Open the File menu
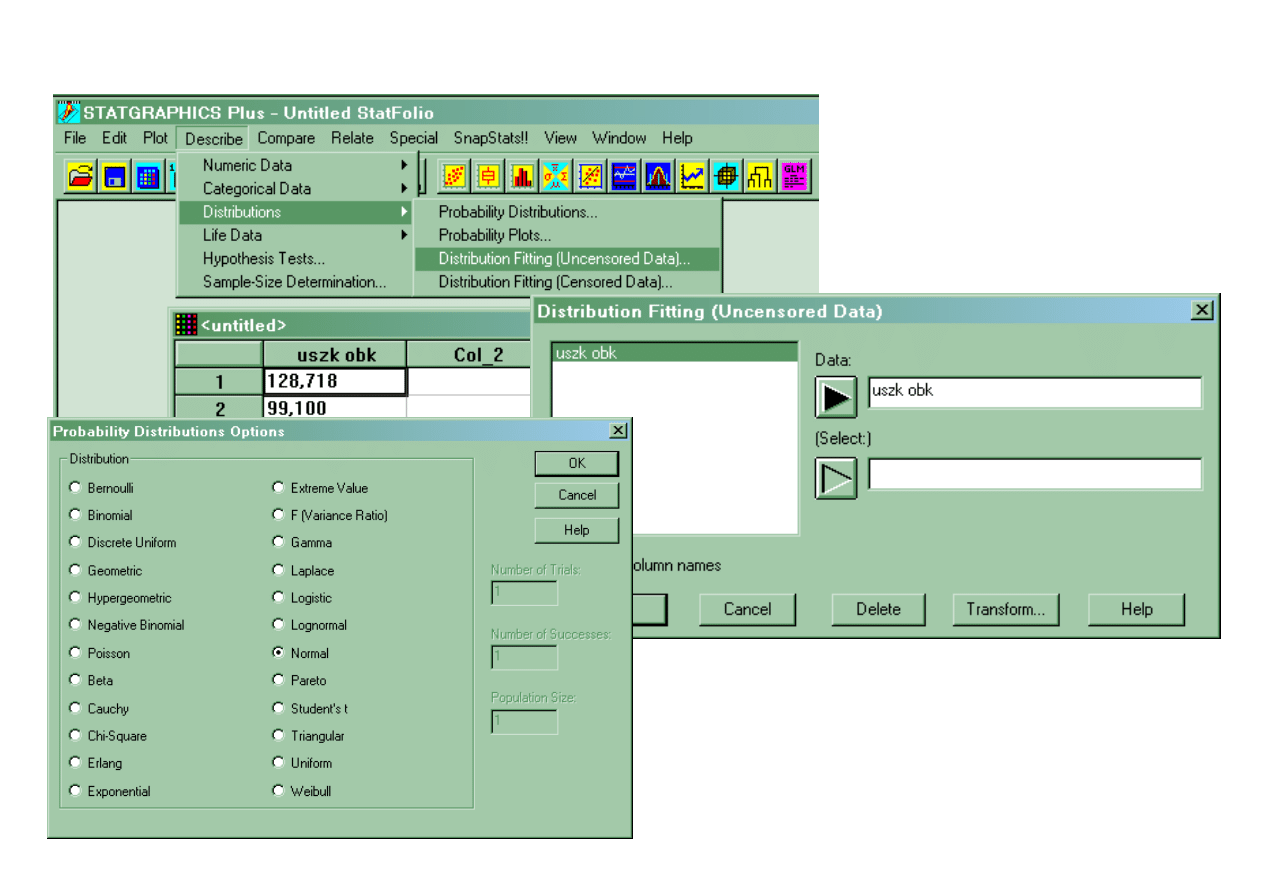The height and width of the screenshot is (893, 1263). (x=75, y=138)
